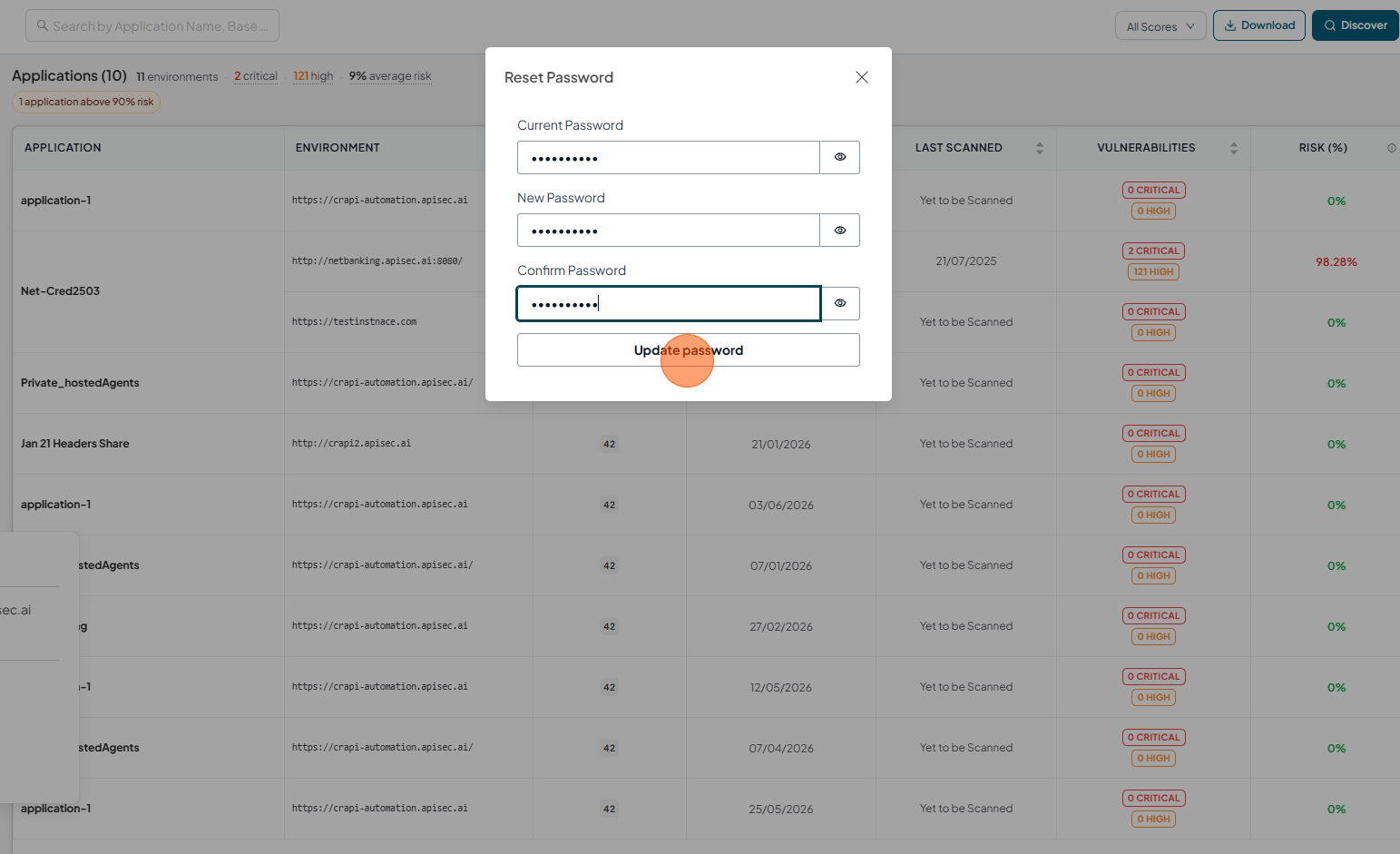Open the Net-Cred2503 application row
This screenshot has height=854, width=1400.
point(61,291)
